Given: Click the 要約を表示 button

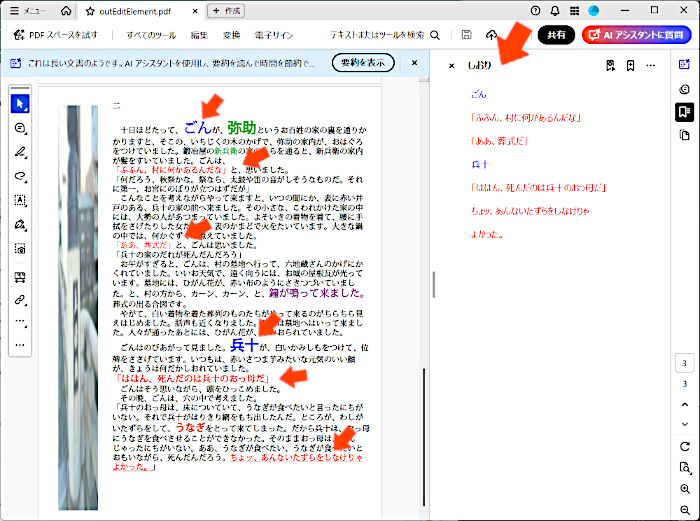Looking at the screenshot, I should pyautogui.click(x=363, y=63).
